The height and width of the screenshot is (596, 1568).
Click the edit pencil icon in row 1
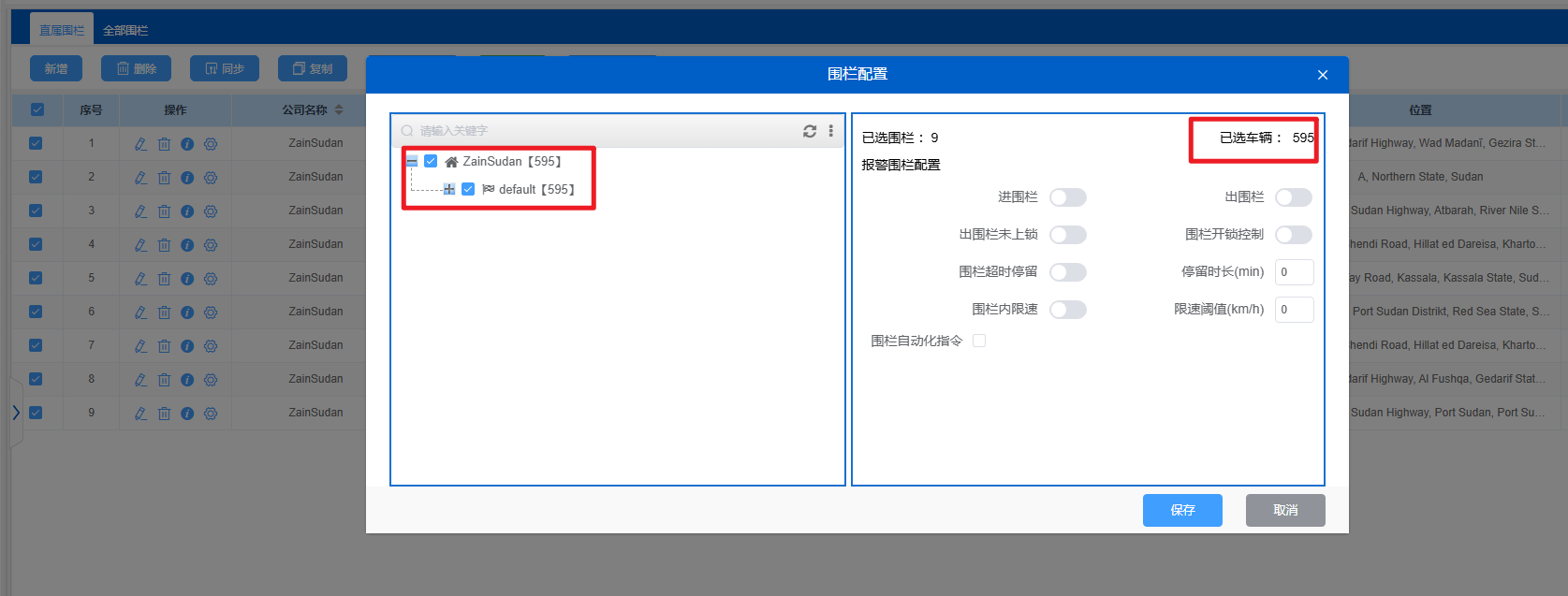tap(140, 144)
